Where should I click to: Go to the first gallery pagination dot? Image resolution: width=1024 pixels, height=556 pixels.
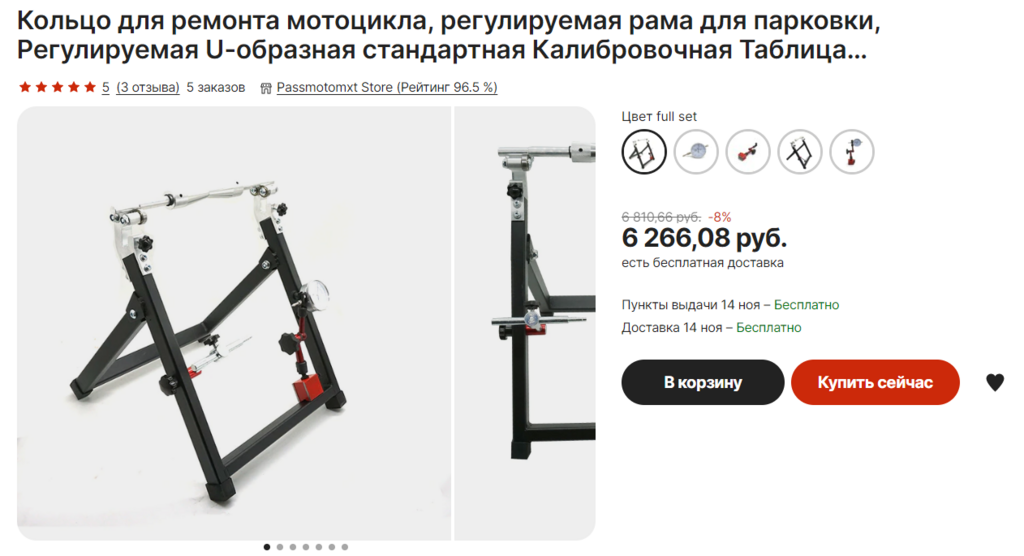[x=266, y=547]
